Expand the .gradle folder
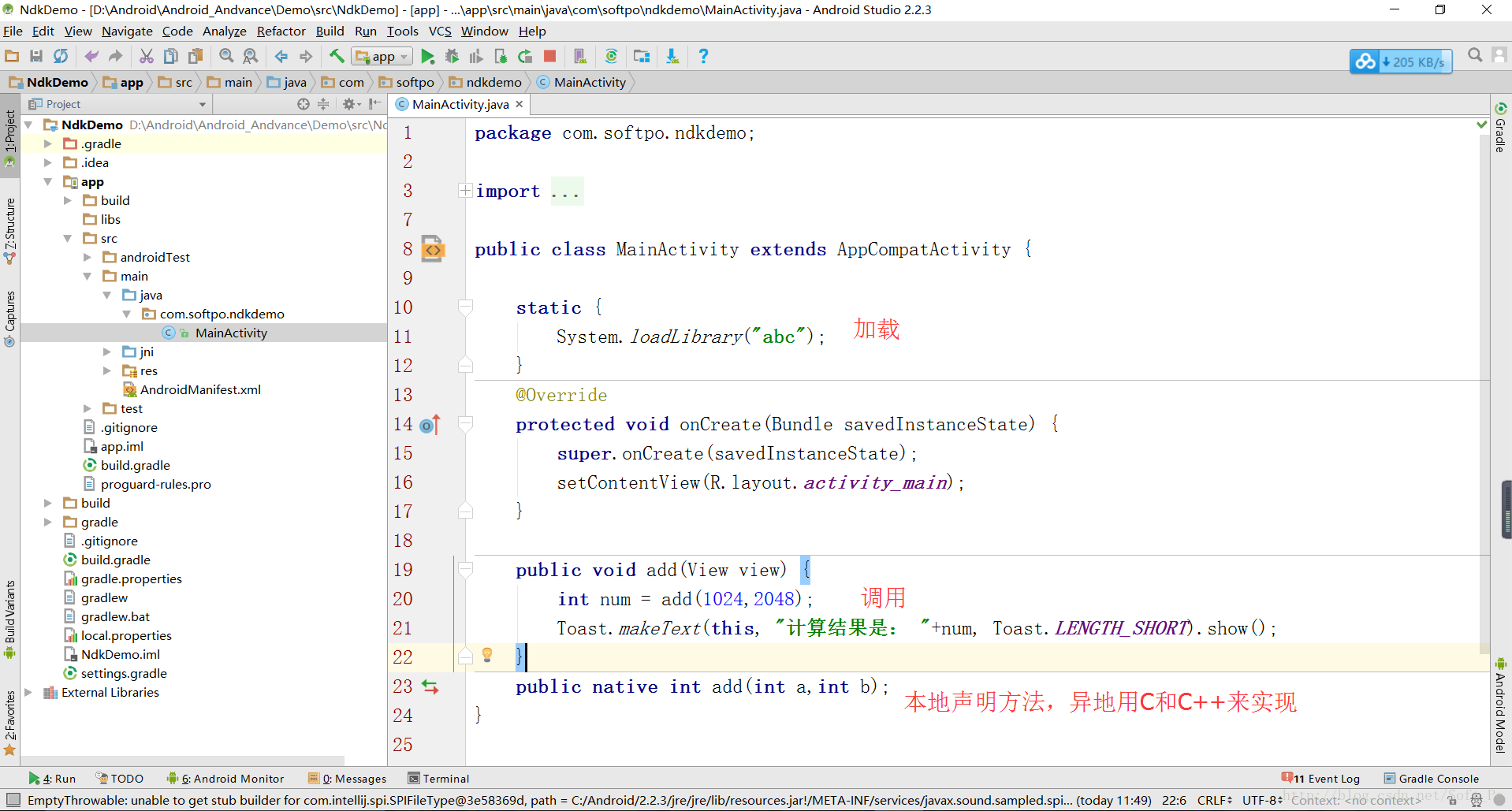1512x811 pixels. [47, 143]
